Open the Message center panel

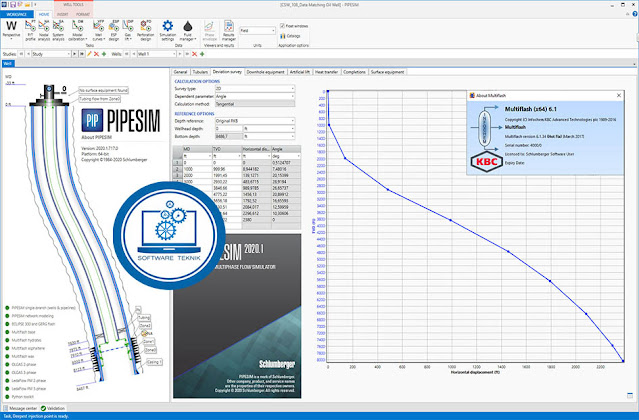click(20, 408)
